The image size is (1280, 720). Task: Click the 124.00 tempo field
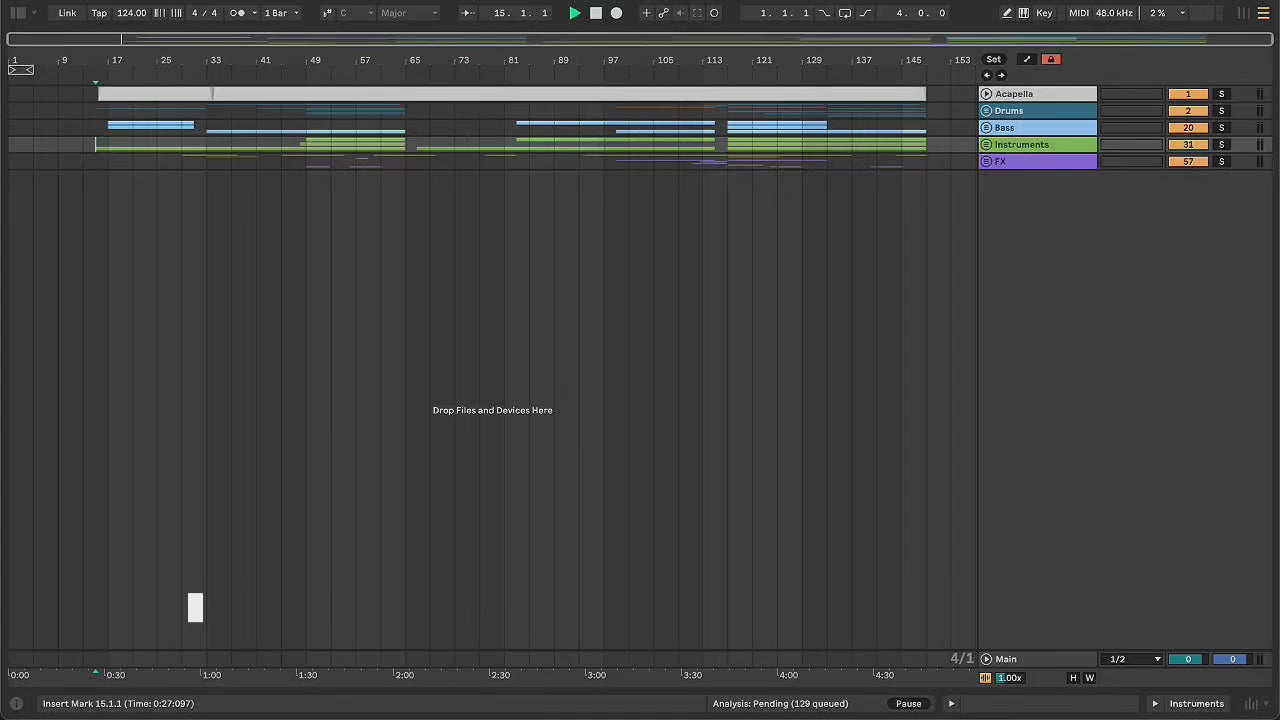[x=131, y=13]
